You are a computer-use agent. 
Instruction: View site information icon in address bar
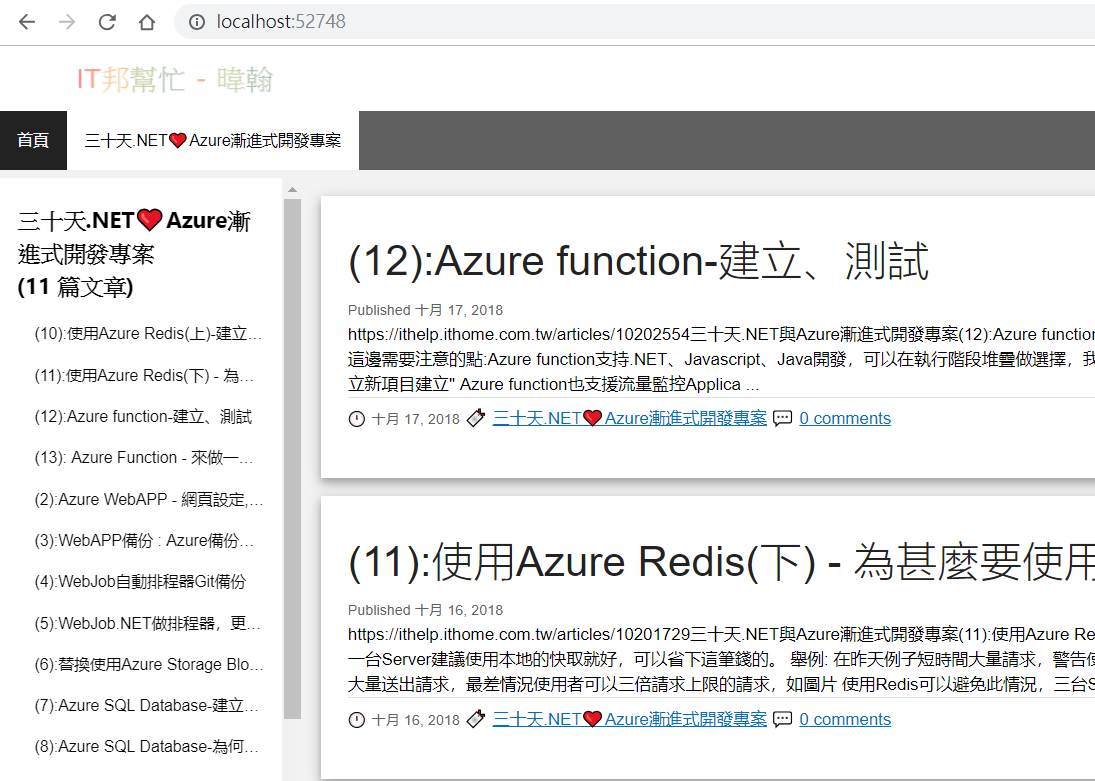[197, 22]
